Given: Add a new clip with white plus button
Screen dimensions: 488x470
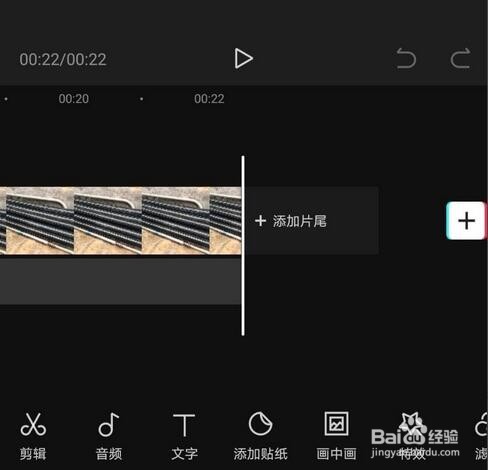Looking at the screenshot, I should click(466, 221).
